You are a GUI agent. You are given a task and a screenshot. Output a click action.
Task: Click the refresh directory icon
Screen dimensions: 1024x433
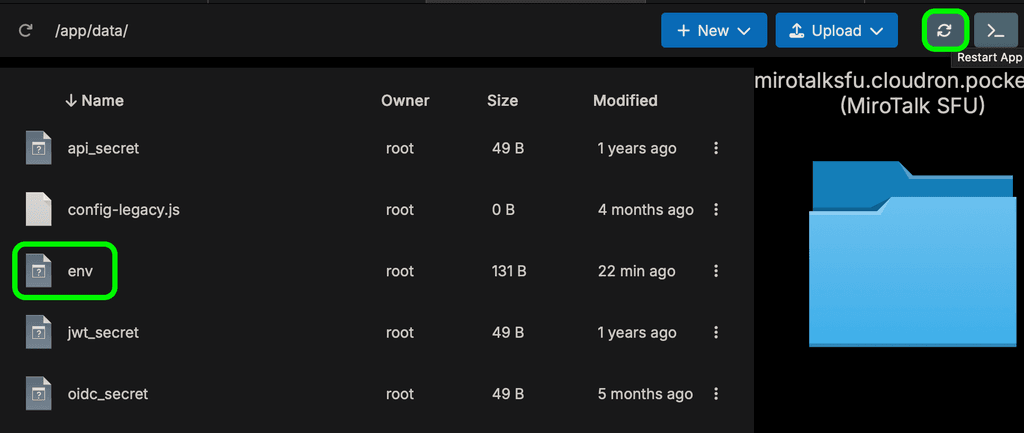[x=26, y=31]
